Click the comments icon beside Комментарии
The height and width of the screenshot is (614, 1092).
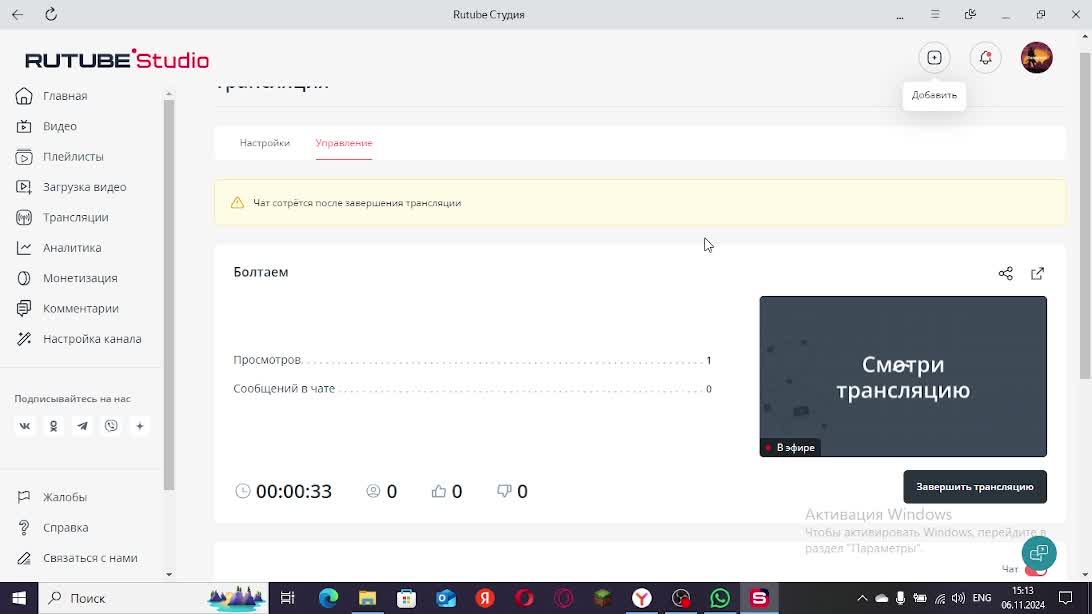coord(24,308)
